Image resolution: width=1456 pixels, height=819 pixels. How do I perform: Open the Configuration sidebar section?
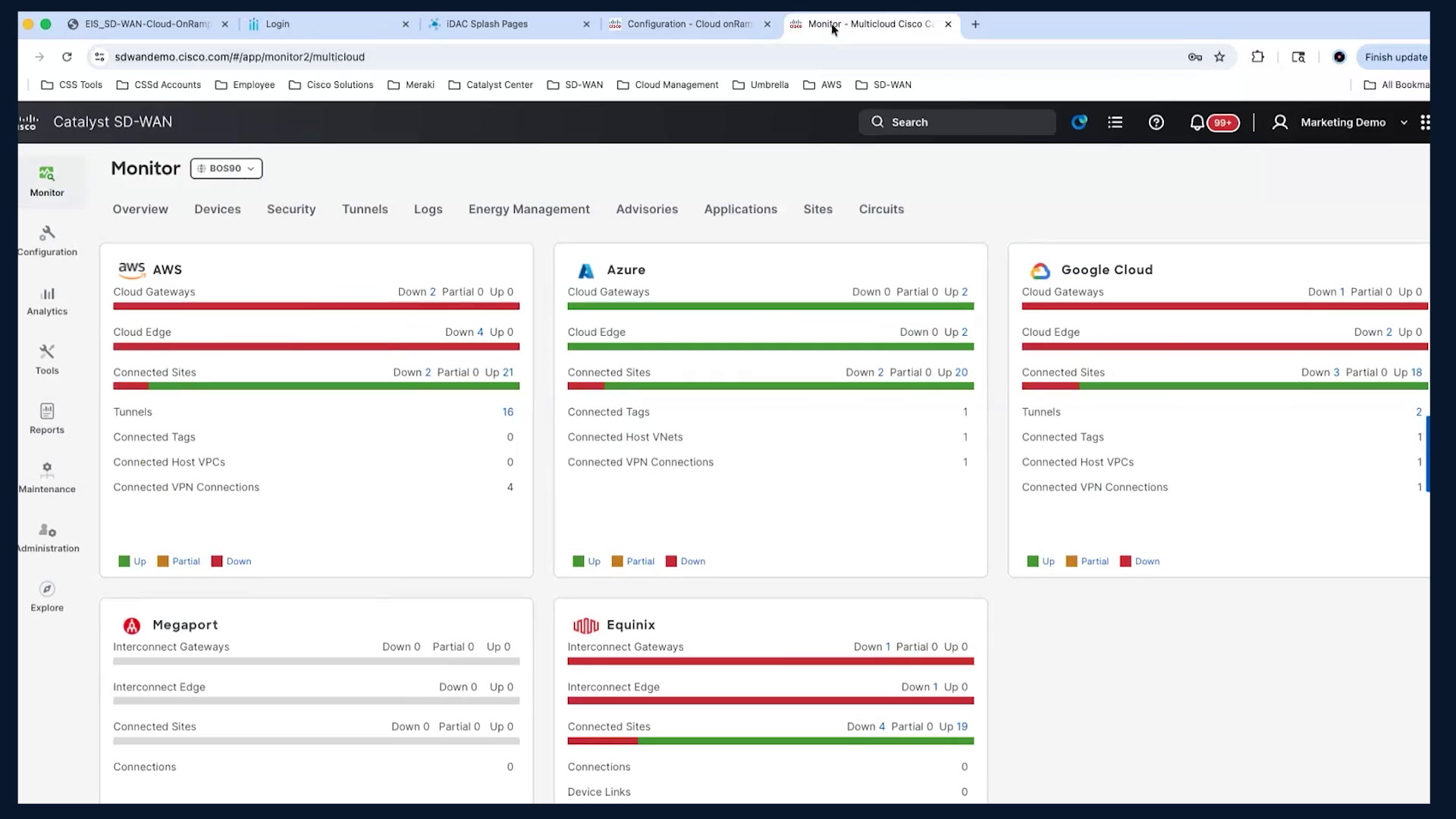coord(47,241)
